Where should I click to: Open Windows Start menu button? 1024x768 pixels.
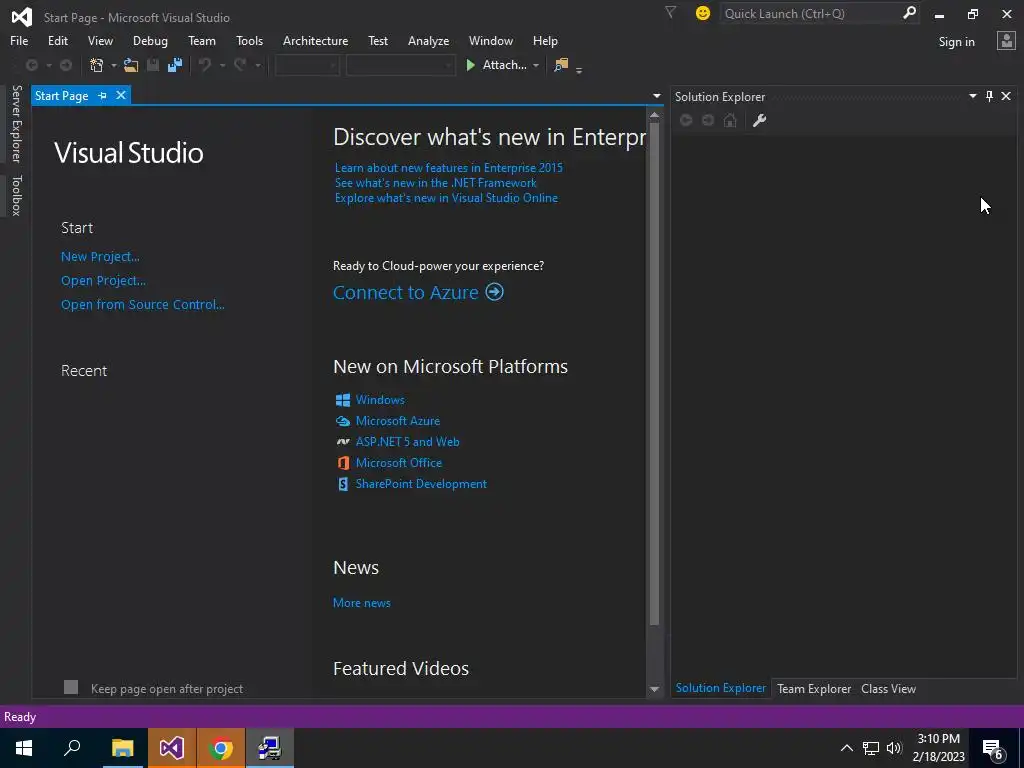[x=24, y=748]
